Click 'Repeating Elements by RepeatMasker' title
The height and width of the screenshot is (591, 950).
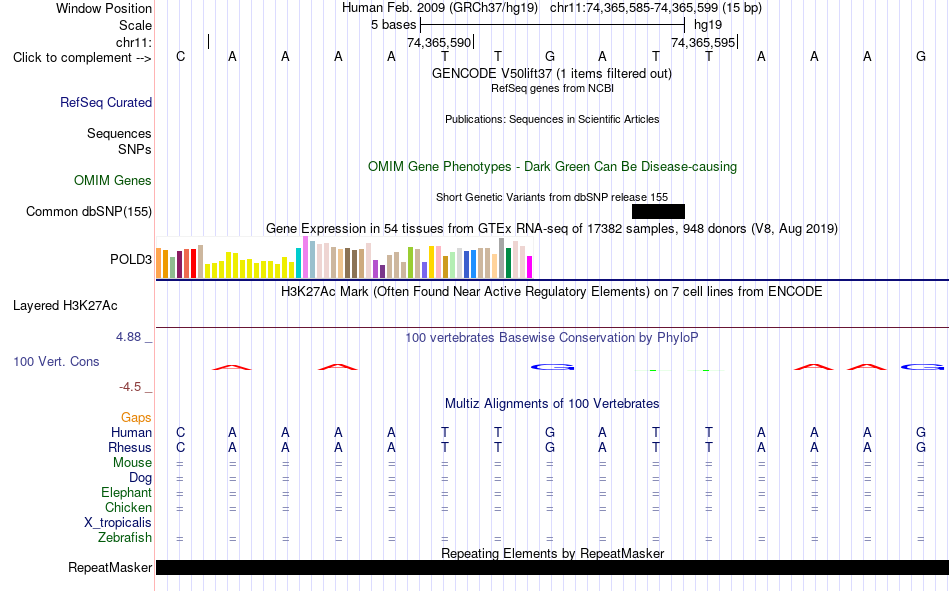click(x=553, y=553)
